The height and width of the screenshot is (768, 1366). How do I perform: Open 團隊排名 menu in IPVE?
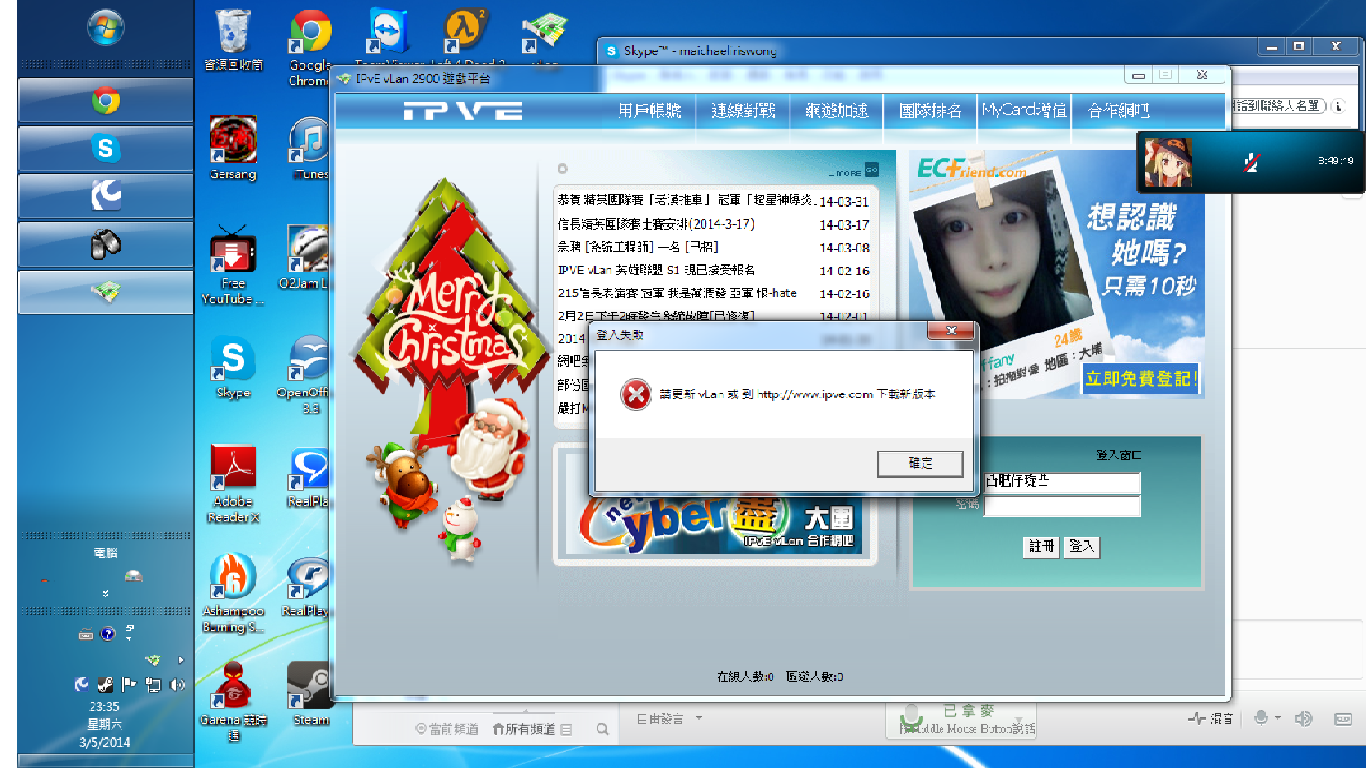coord(930,111)
